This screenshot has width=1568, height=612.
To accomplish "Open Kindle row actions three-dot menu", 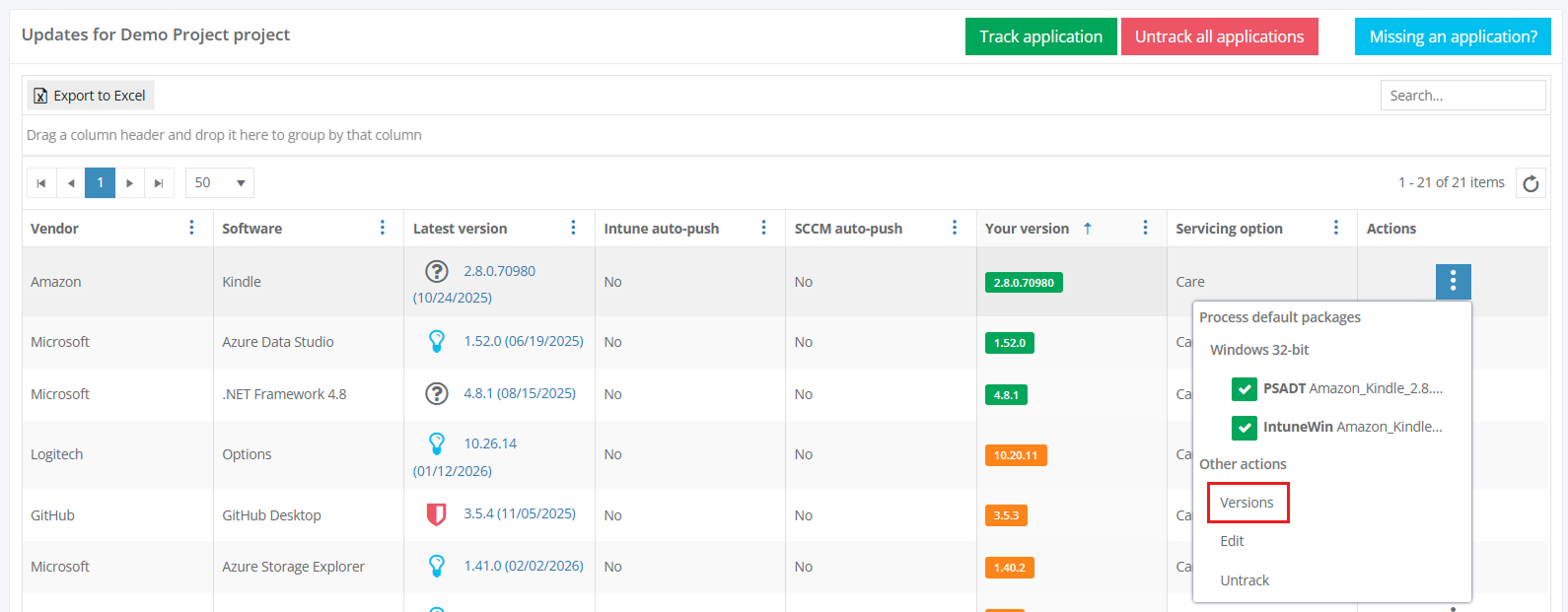I will (x=1453, y=282).
